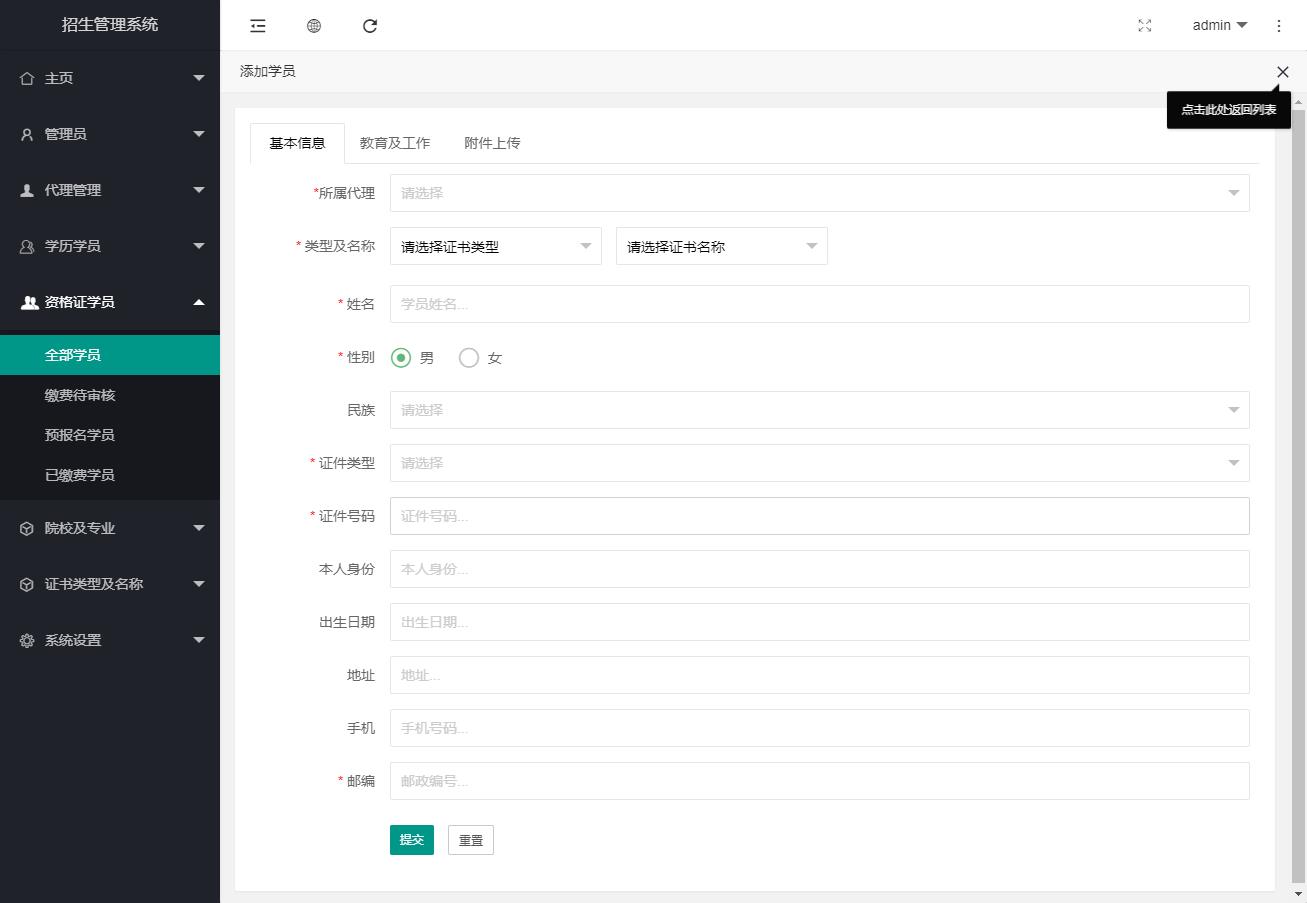Expand the 证件类型 dropdown
Viewport: 1307px width, 903px height.
coord(819,463)
